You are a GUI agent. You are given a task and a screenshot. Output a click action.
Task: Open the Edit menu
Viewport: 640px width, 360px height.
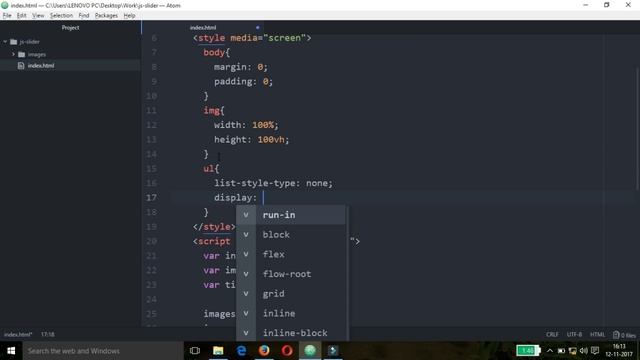pos(21,16)
